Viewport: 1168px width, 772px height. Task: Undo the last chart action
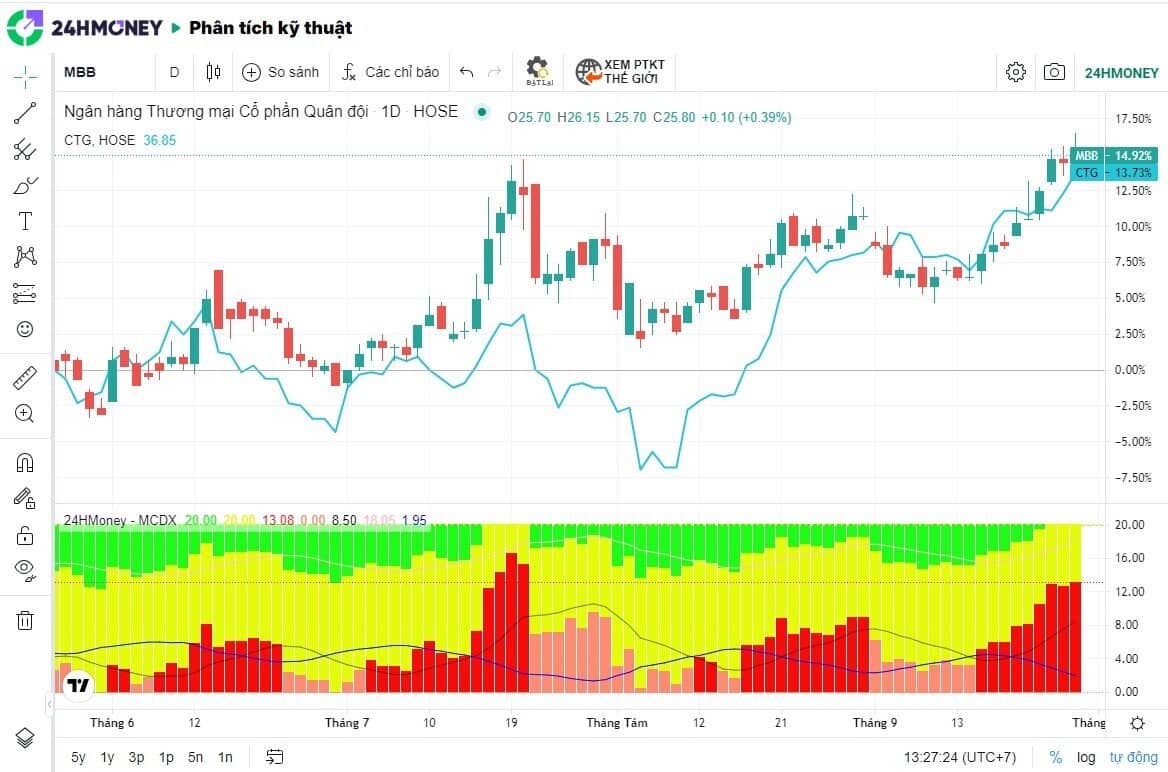coord(467,72)
